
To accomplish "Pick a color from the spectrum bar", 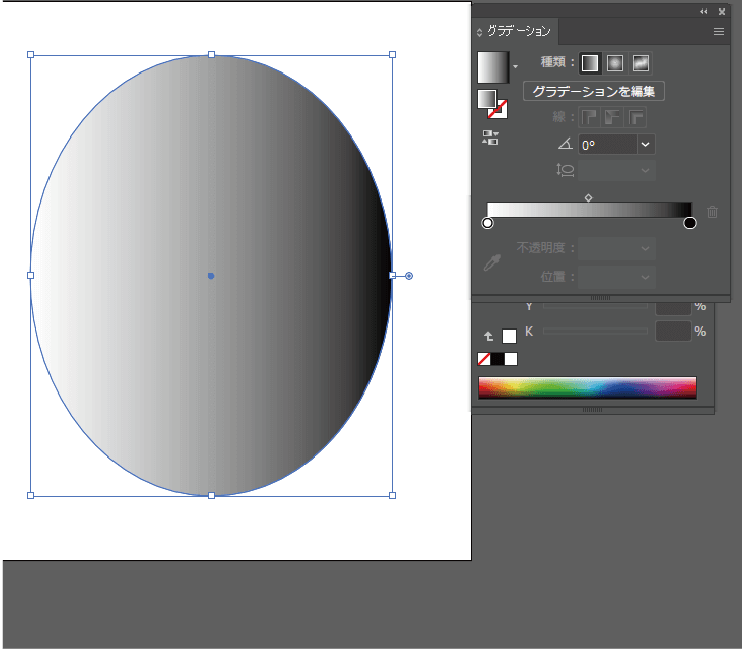I will pyautogui.click(x=587, y=388).
